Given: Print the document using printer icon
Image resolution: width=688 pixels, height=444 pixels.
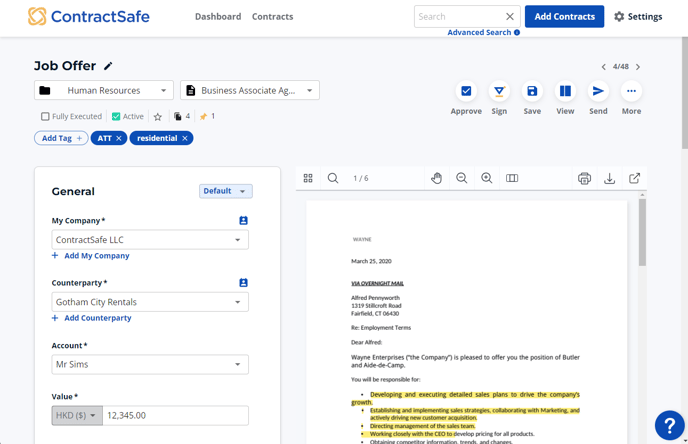Looking at the screenshot, I should coord(584,178).
